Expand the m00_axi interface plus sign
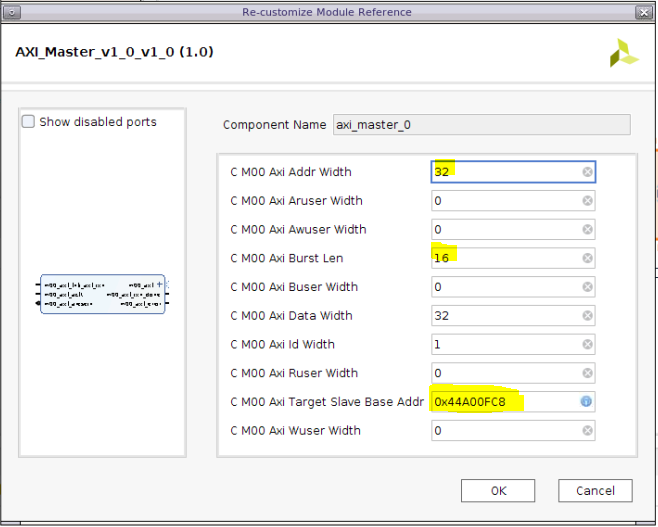Screen dimensions: 658x527 coord(159,285)
